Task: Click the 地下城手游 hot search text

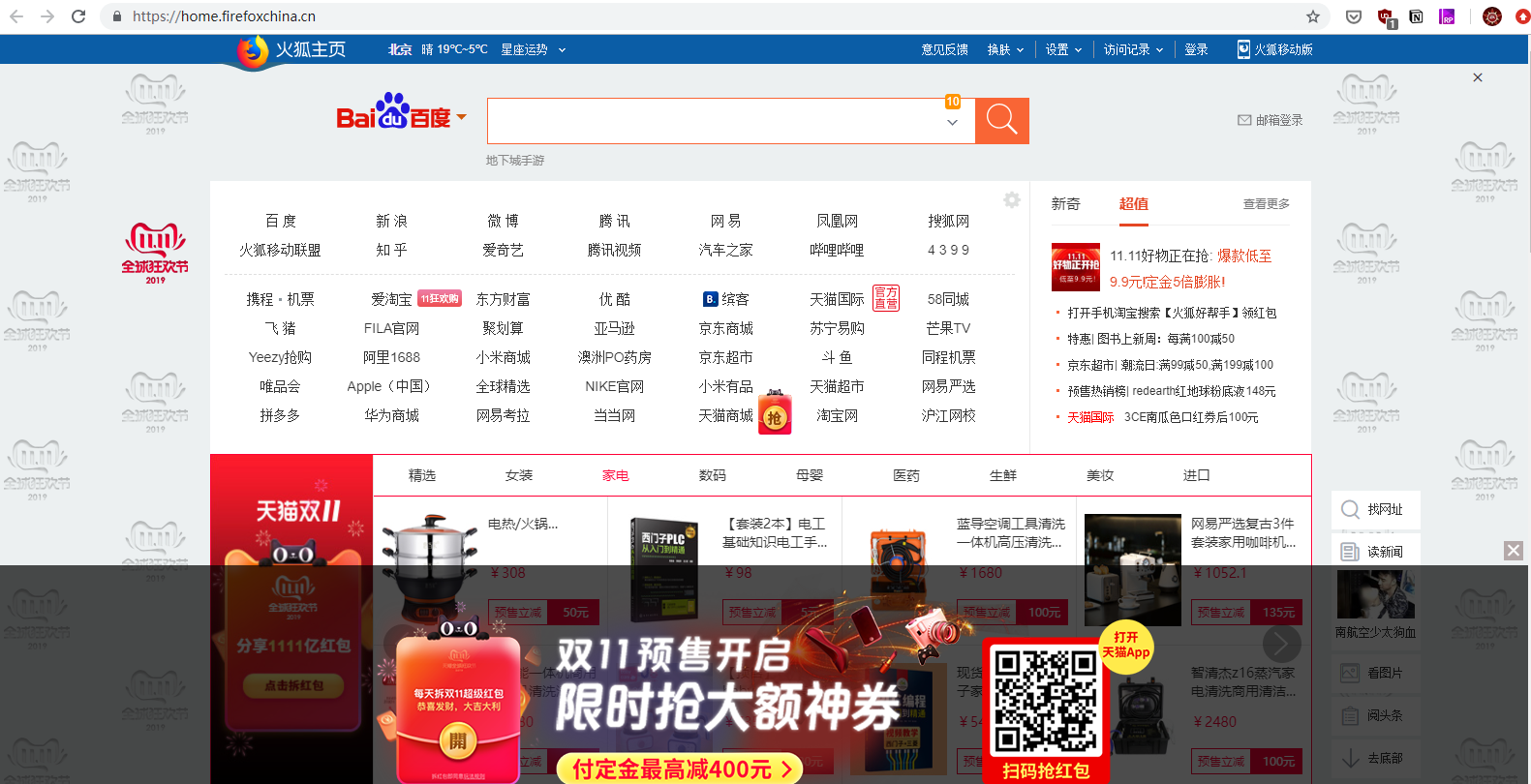Action: 515,161
